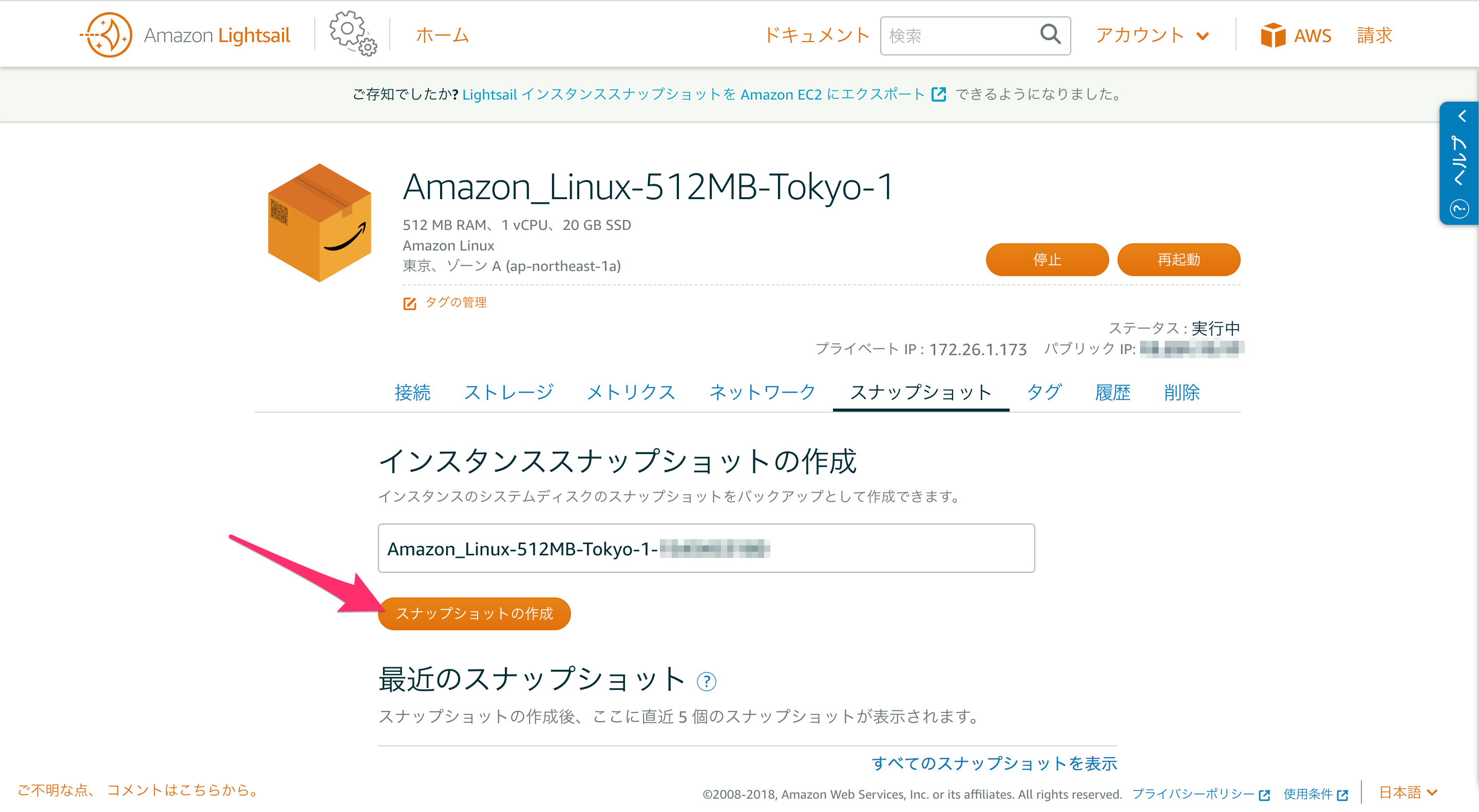The width and height of the screenshot is (1479, 812).
Task: Click the AWS cube icon
Action: point(1274,34)
